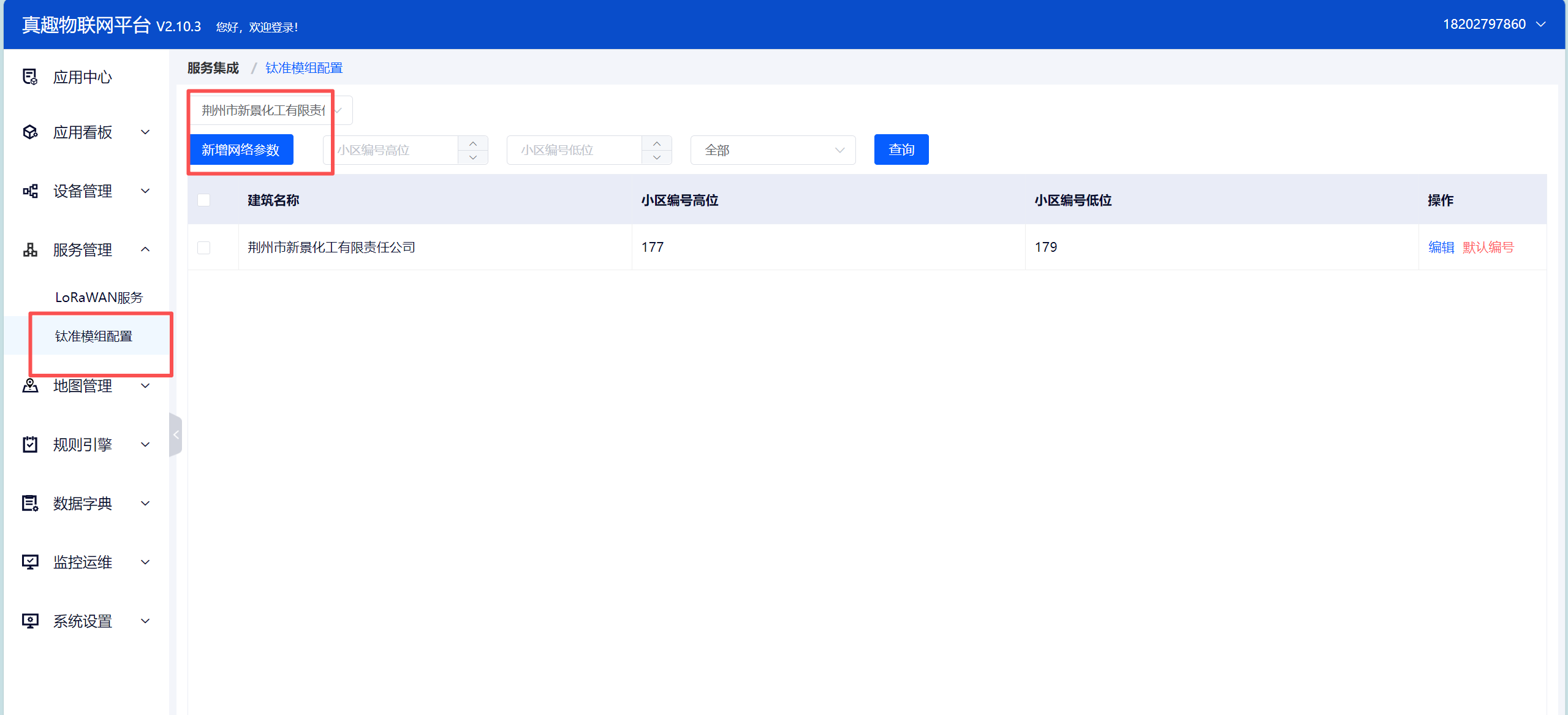Expand the 应用看板 menu chevron
The height and width of the screenshot is (715, 1568).
tap(145, 132)
